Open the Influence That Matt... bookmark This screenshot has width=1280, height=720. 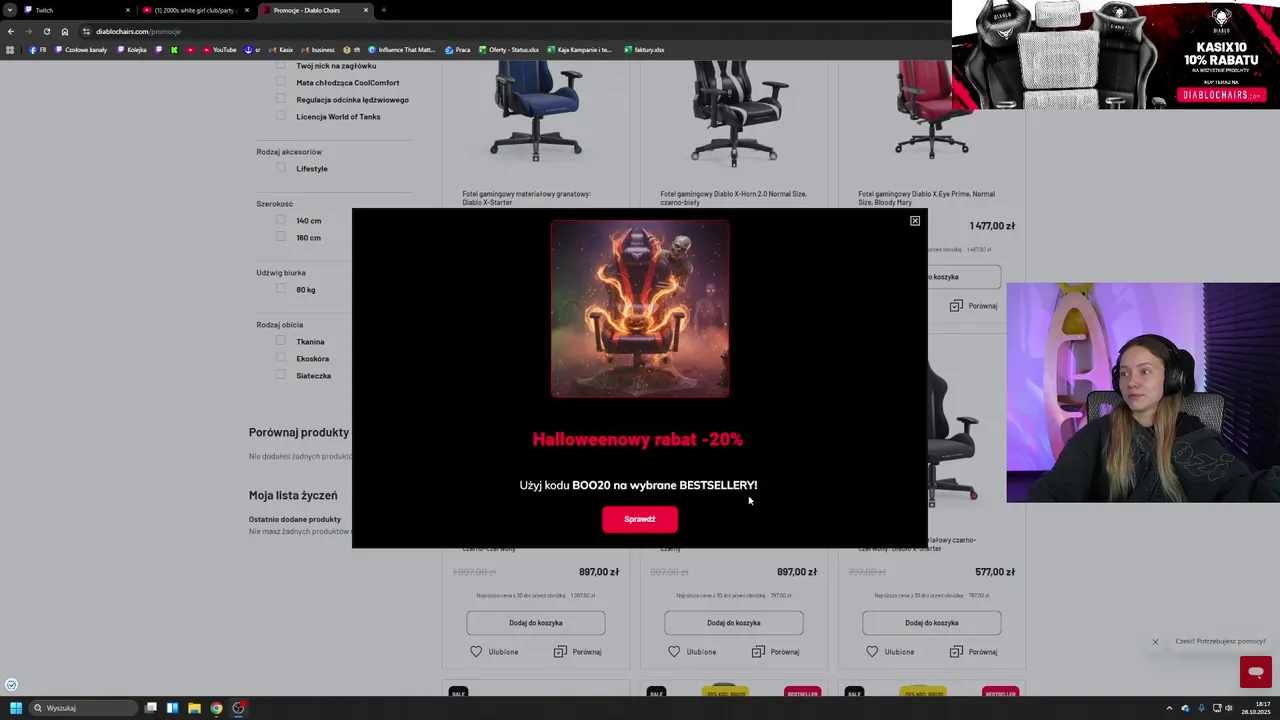402,50
